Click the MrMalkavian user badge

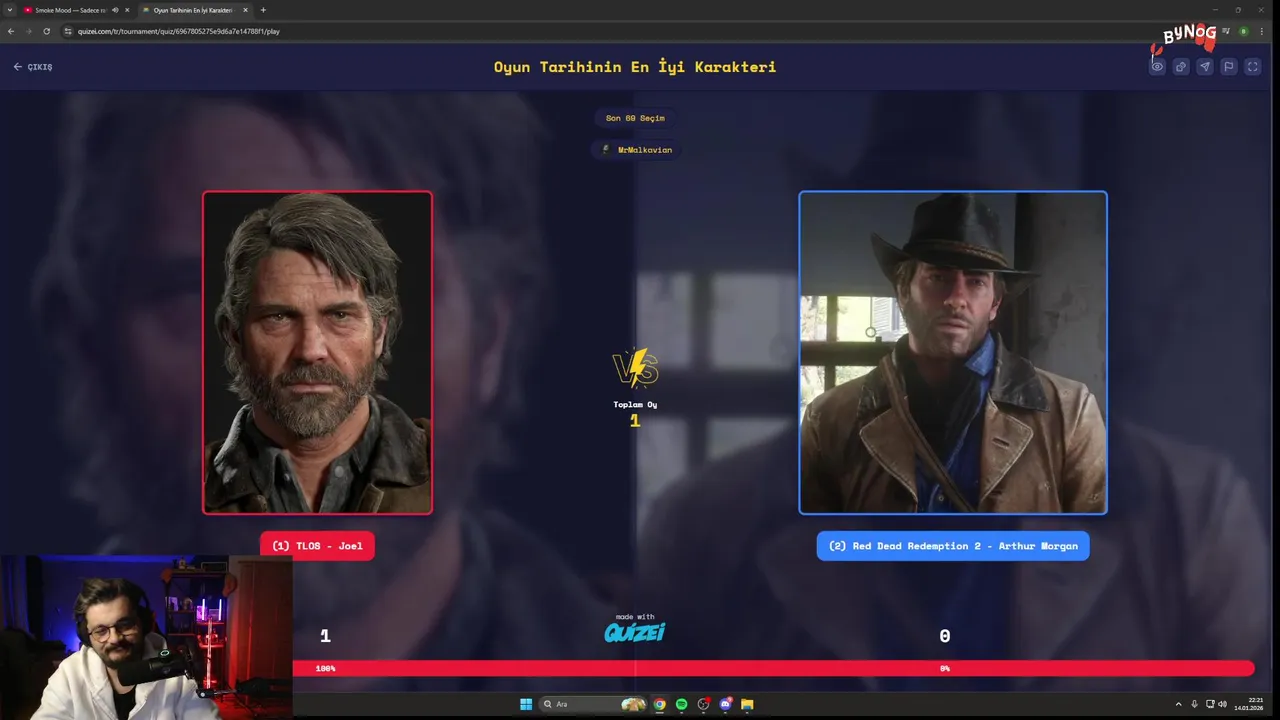(636, 150)
